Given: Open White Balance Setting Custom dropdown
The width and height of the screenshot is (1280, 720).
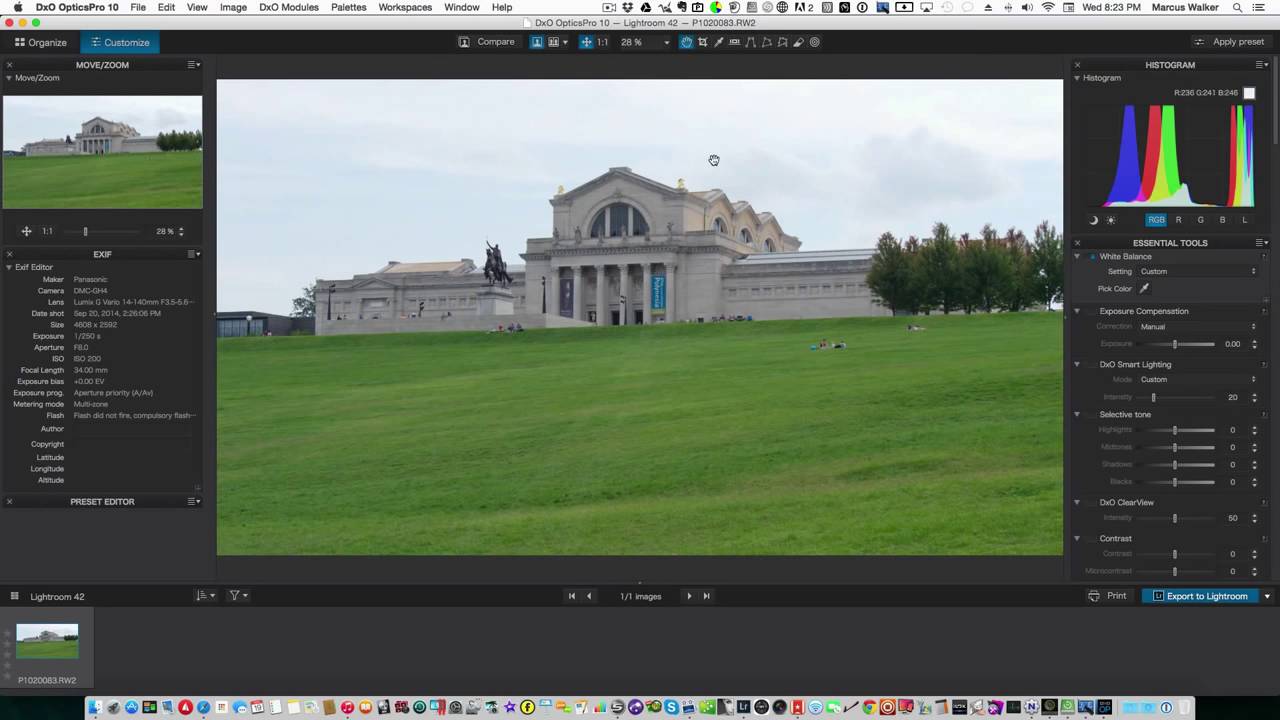Looking at the screenshot, I should coord(1197,272).
